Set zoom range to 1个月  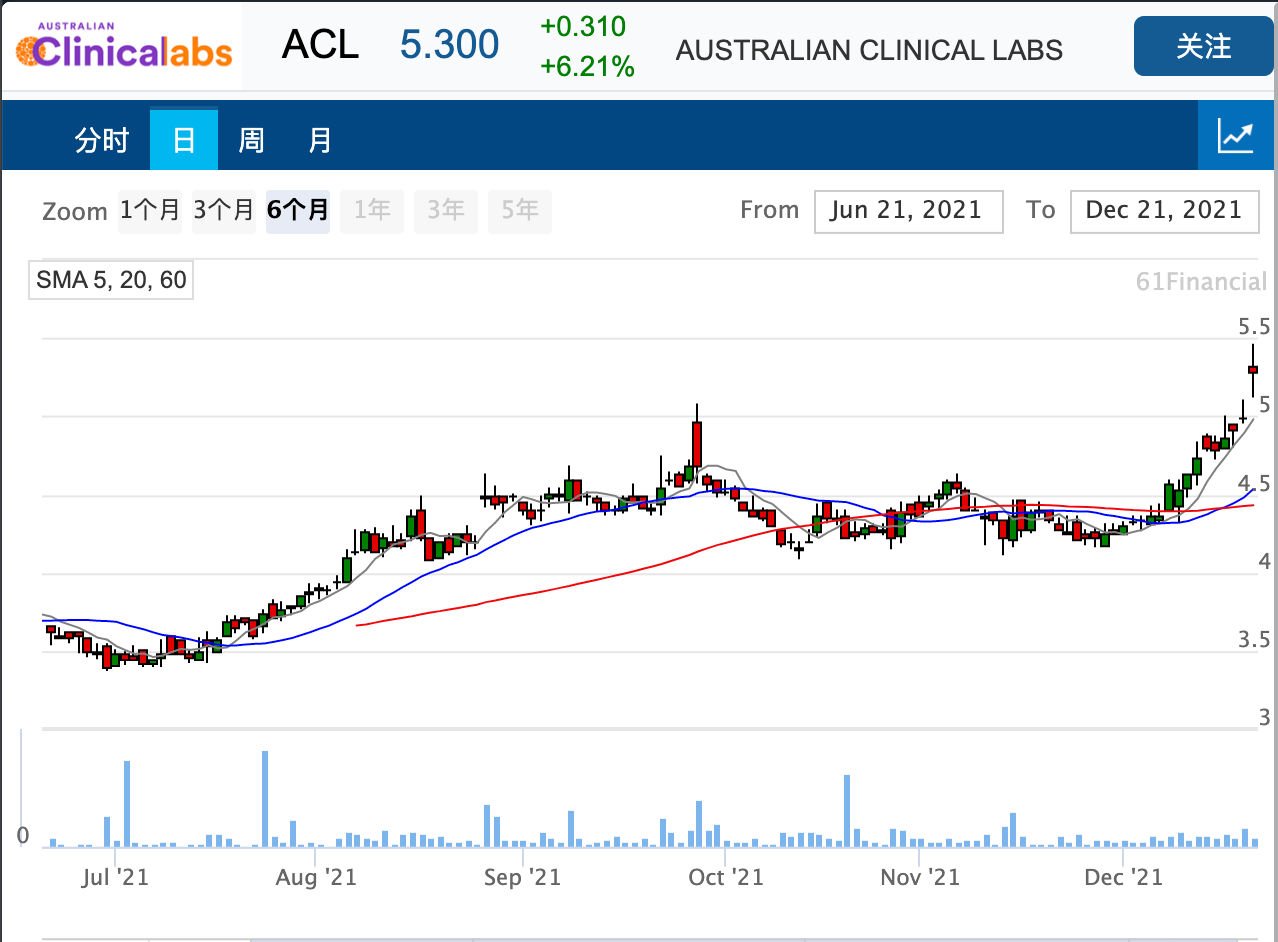point(150,210)
